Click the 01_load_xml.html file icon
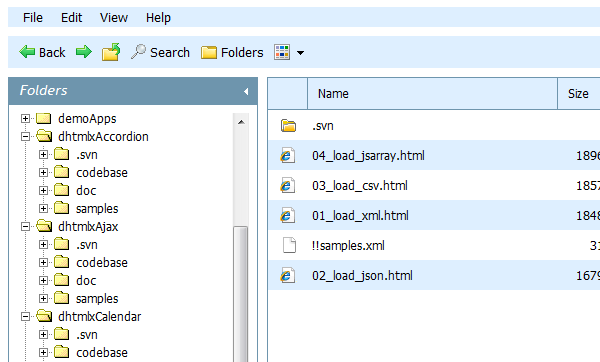The height and width of the screenshot is (362, 600). coord(287,215)
